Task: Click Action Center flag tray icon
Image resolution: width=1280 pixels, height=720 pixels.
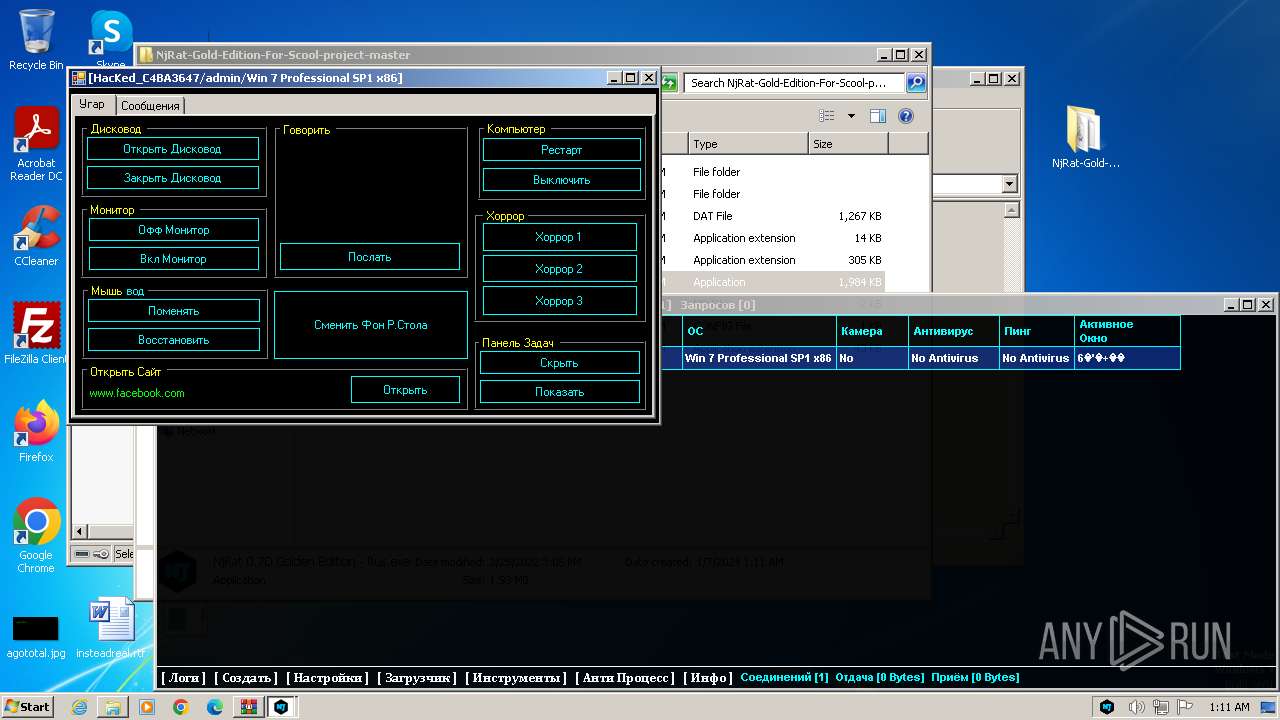Action: click(1185, 707)
